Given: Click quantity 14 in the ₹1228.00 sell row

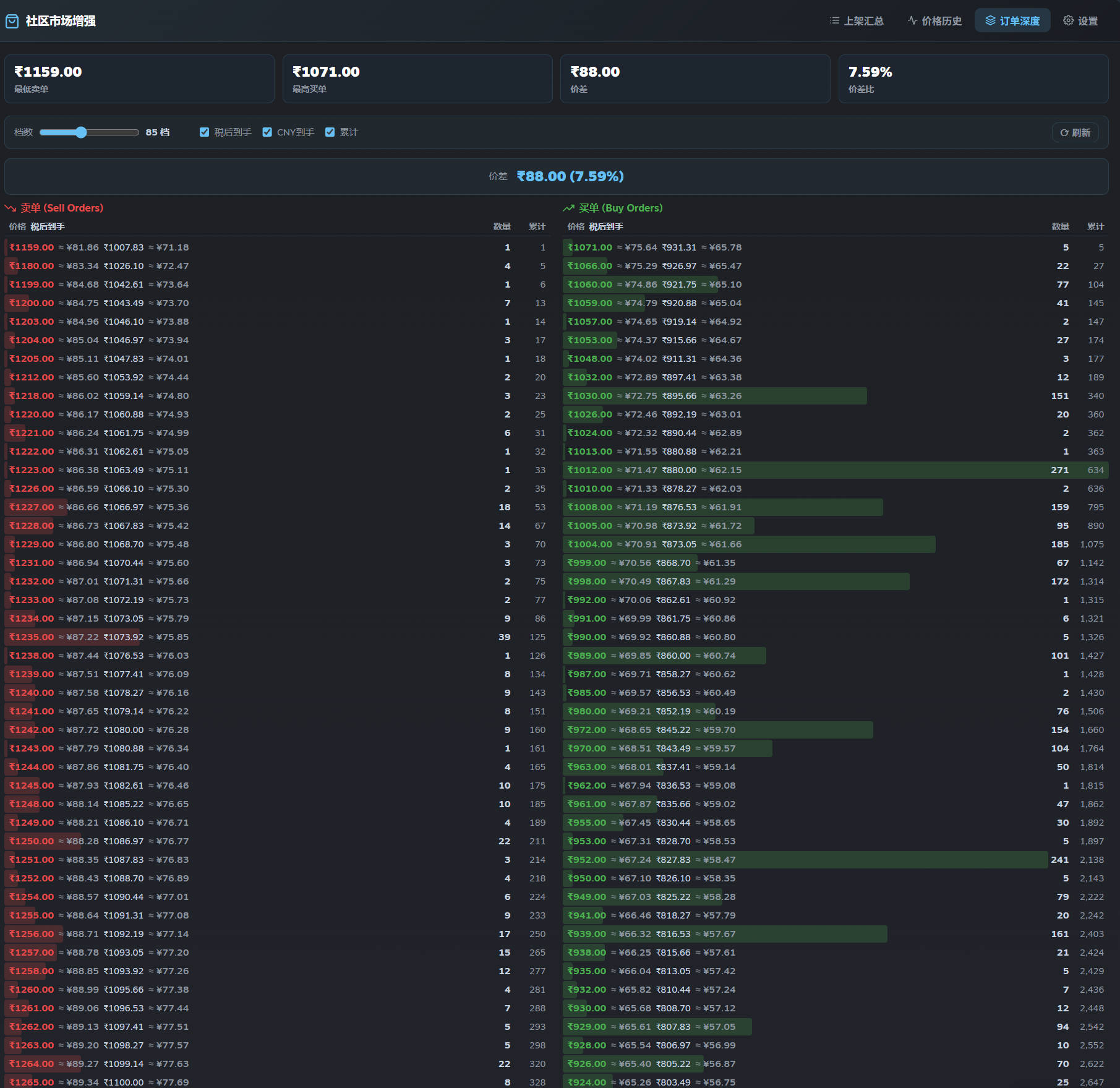Looking at the screenshot, I should click(x=505, y=526).
